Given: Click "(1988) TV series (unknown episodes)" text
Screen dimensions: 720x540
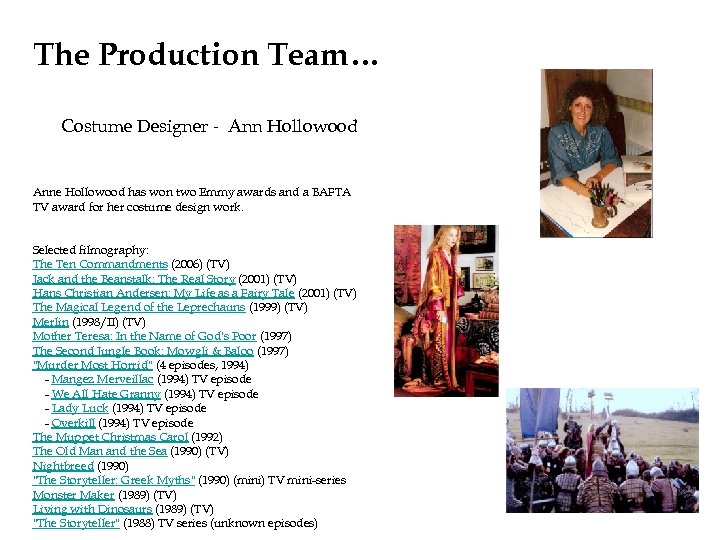Looking at the screenshot, I should point(221,524).
